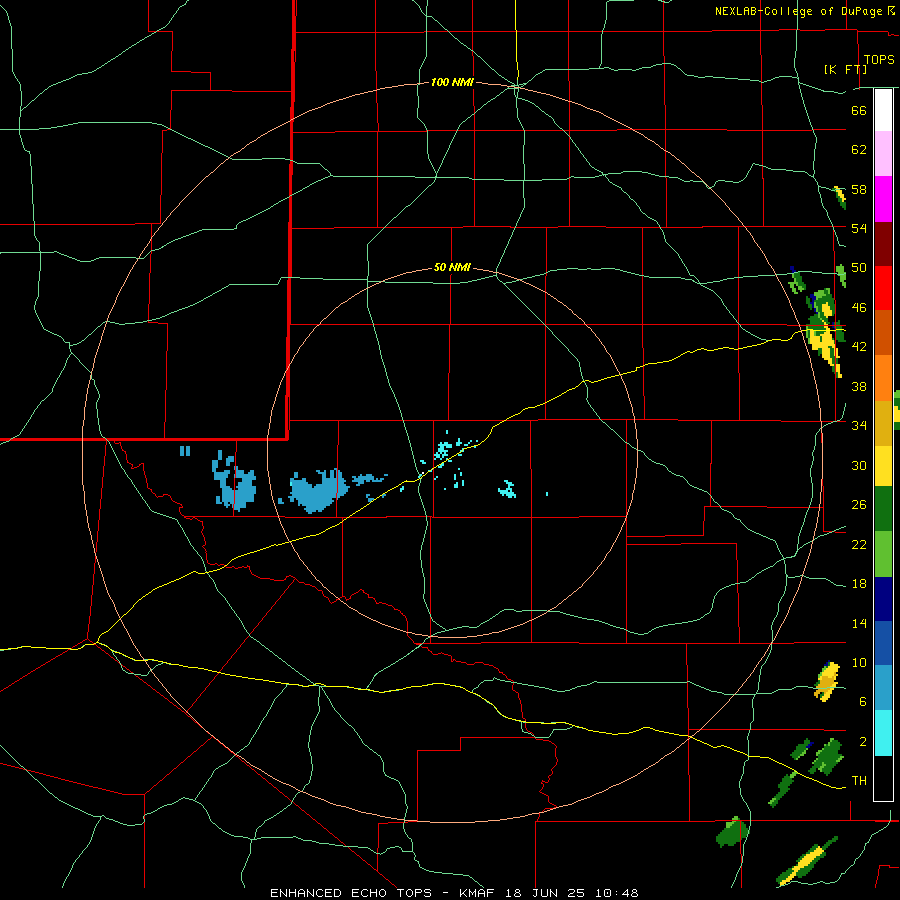Click the 38 legend scale value

859,386
